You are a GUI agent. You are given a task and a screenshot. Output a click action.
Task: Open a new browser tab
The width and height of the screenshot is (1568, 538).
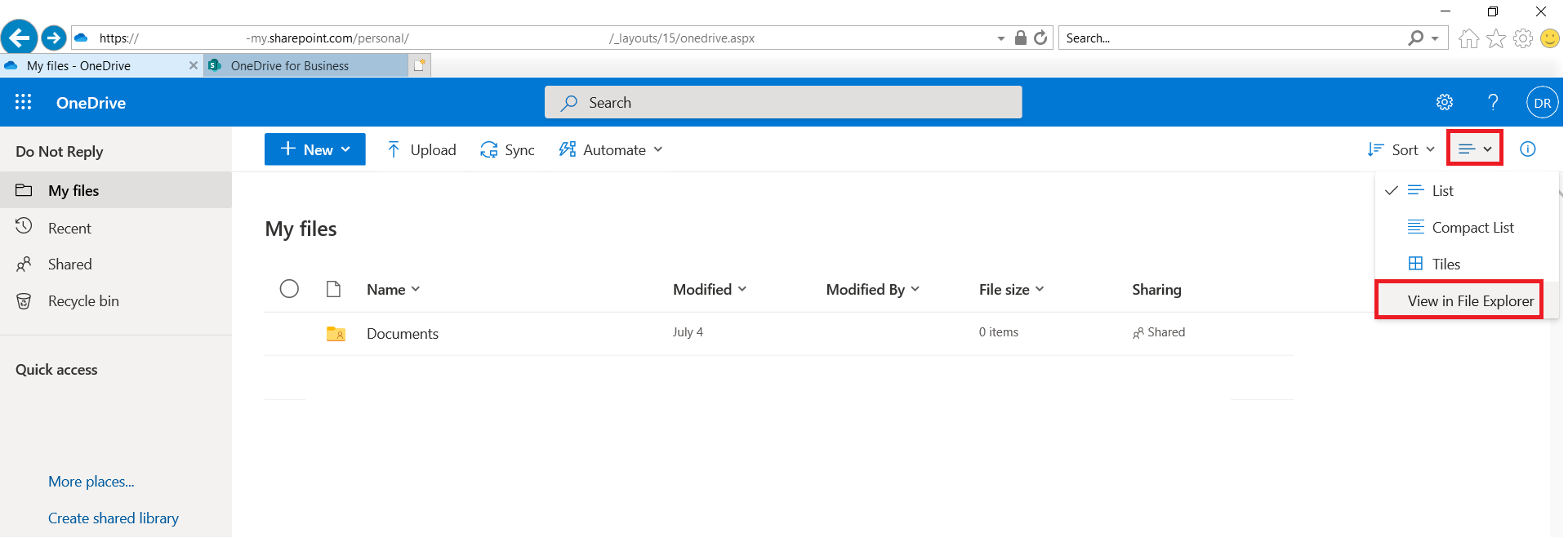[x=420, y=65]
